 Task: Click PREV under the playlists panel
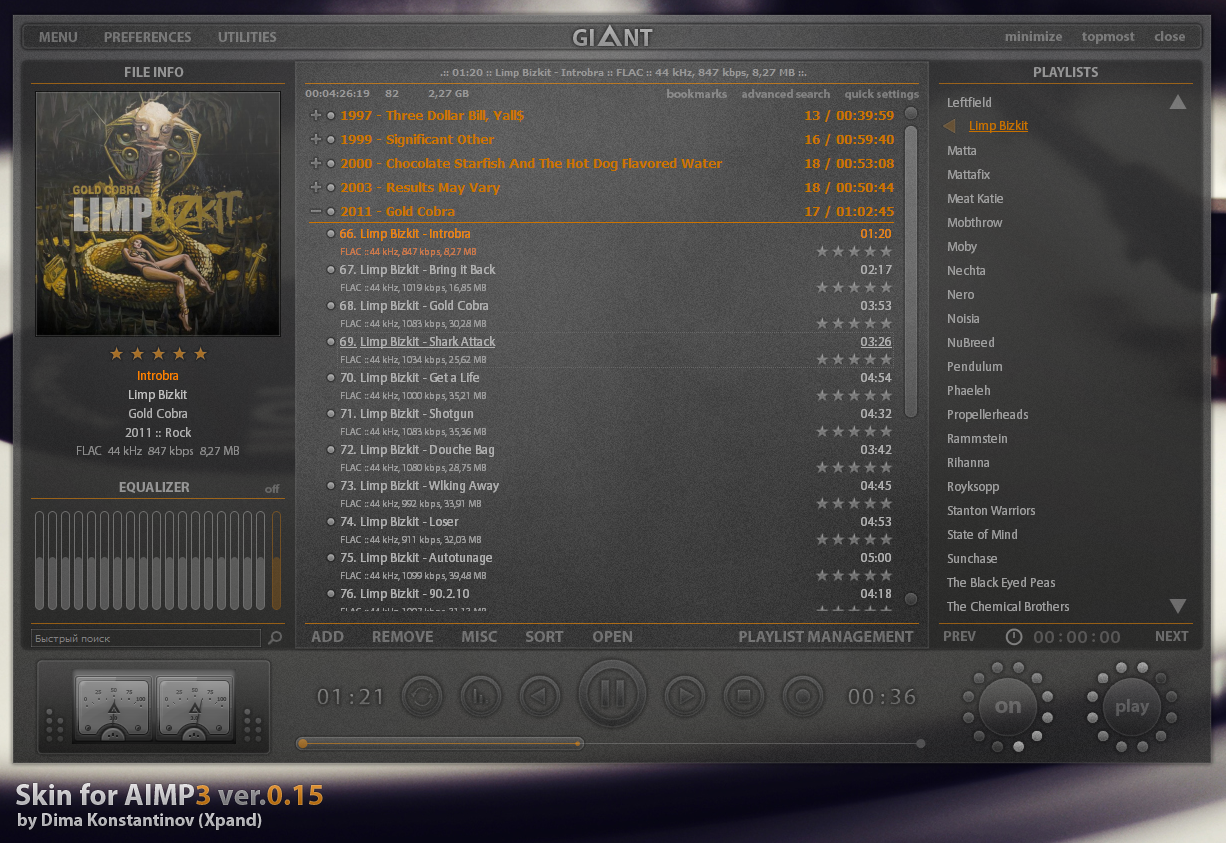tap(960, 636)
